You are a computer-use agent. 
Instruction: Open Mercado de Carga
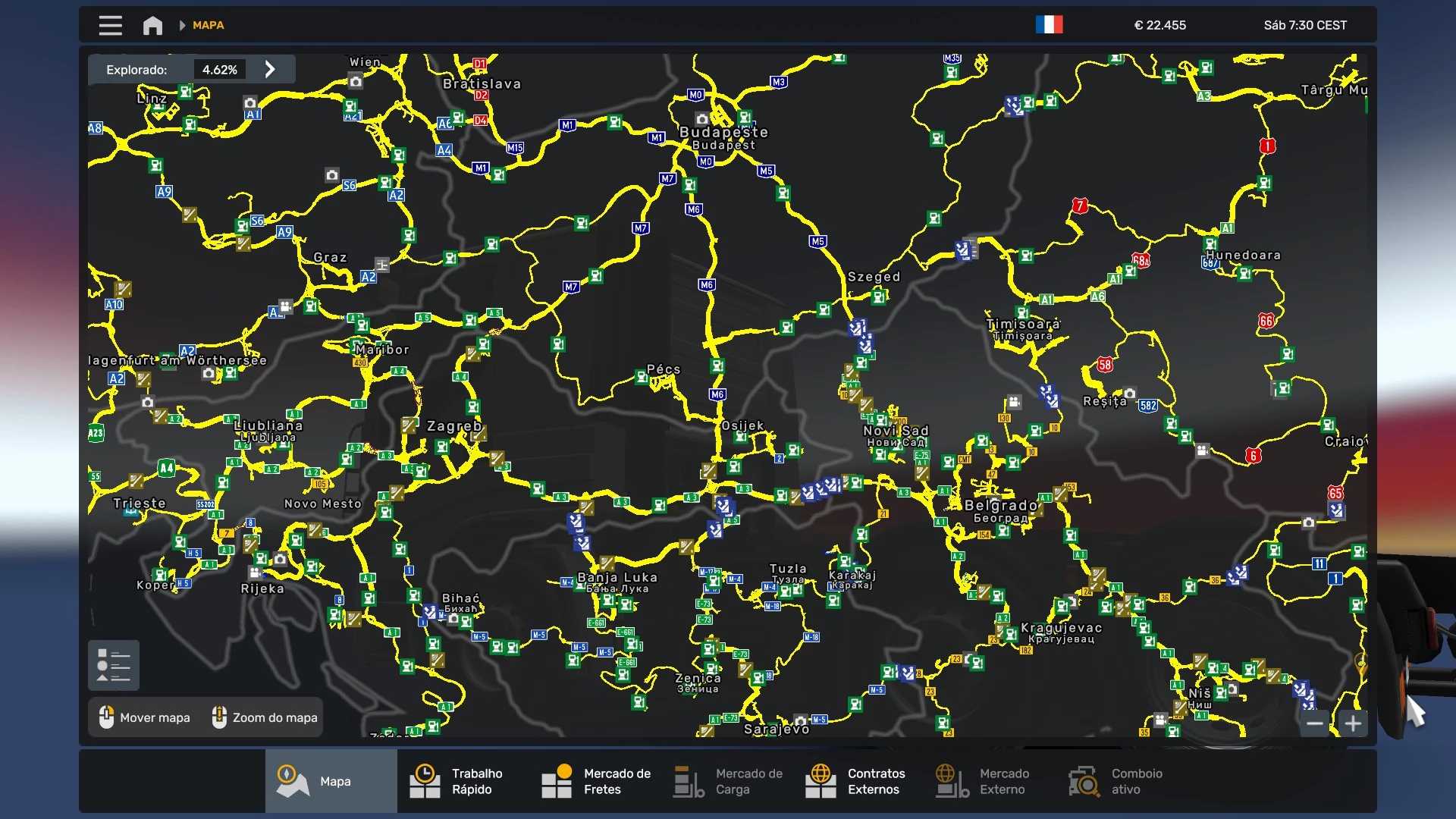(727, 781)
